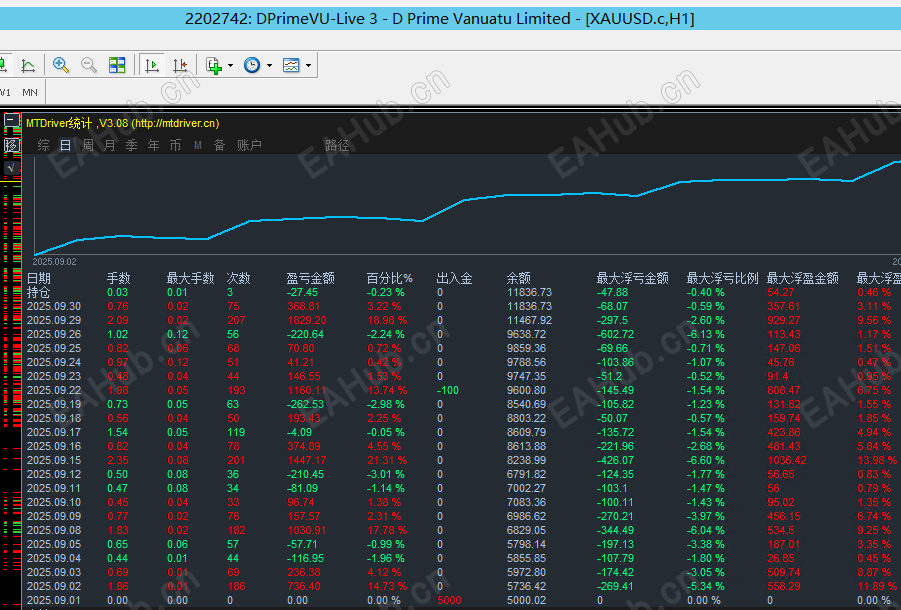Click profit value 1829.20
Image resolution: width=901 pixels, height=610 pixels.
pyautogui.click(x=307, y=321)
